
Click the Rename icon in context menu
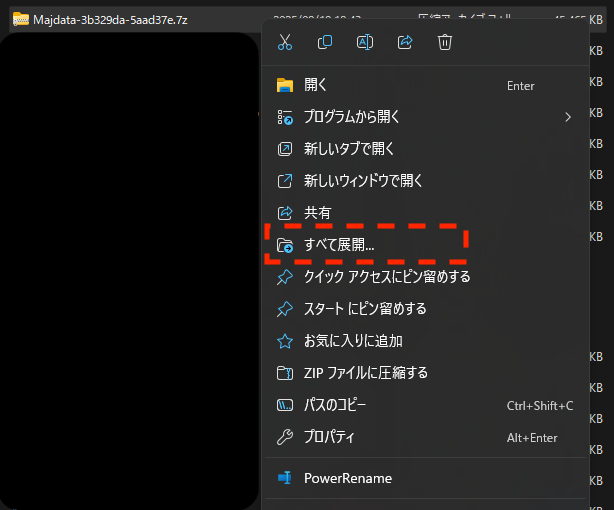point(365,42)
